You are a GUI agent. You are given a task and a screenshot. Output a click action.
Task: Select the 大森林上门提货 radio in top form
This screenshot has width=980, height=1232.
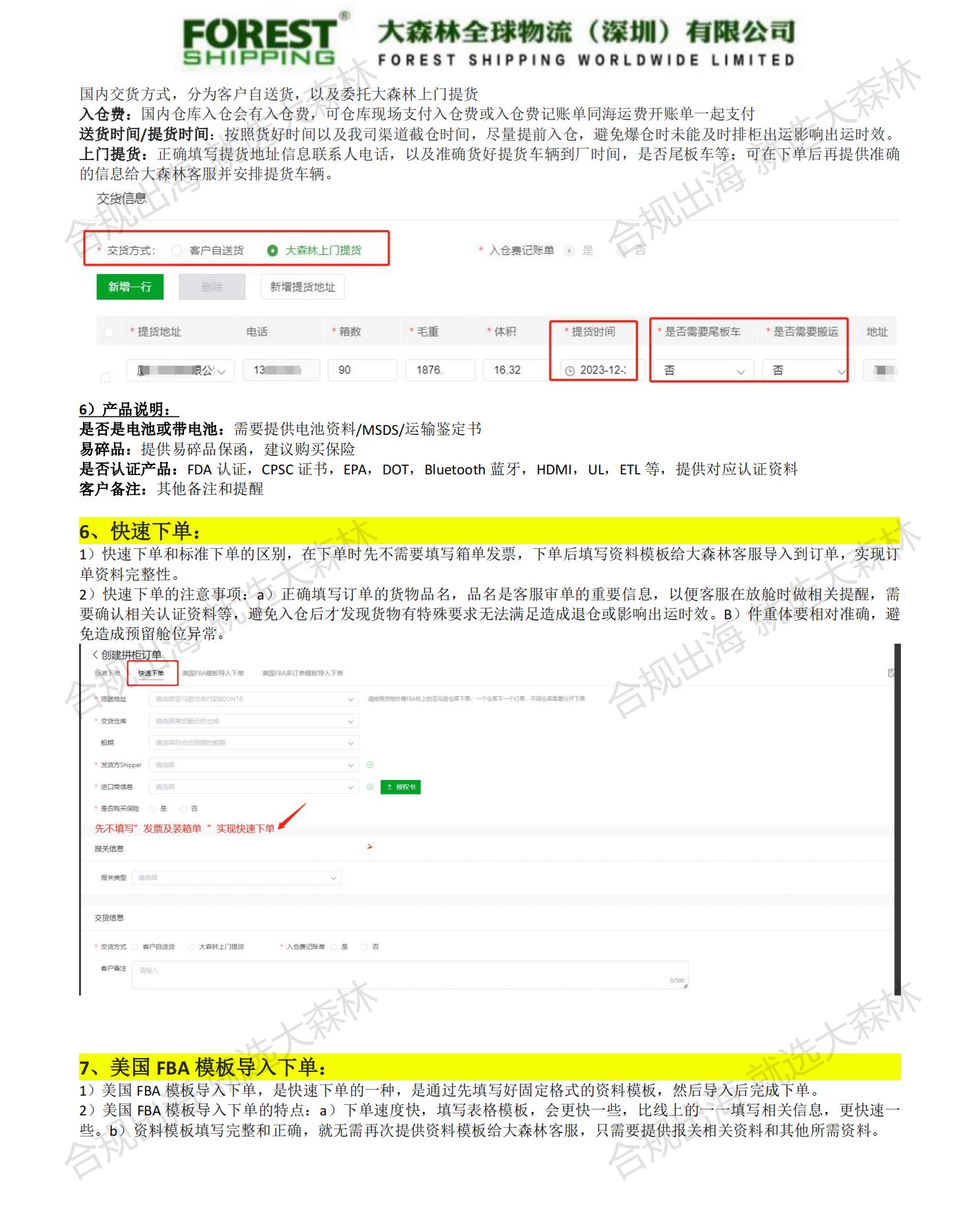272,250
